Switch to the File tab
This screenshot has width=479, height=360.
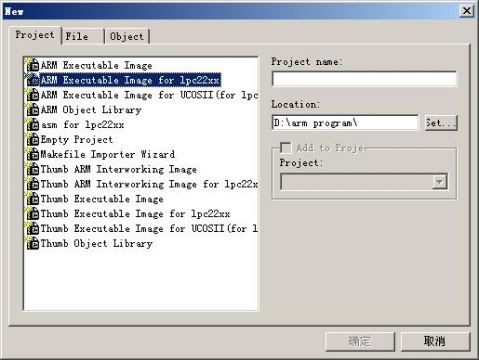[83, 36]
